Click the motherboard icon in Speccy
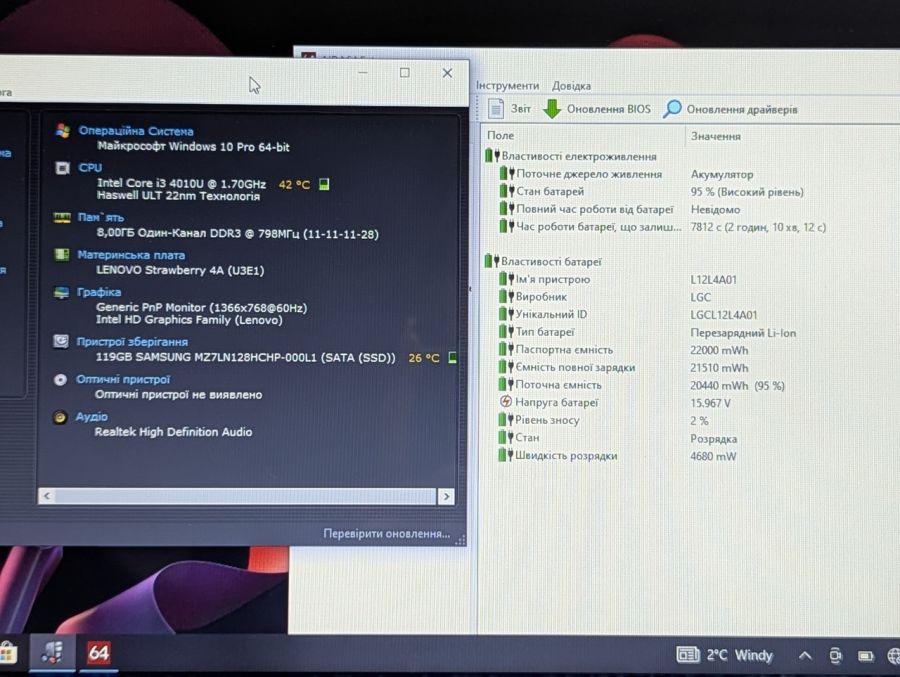 click(61, 254)
